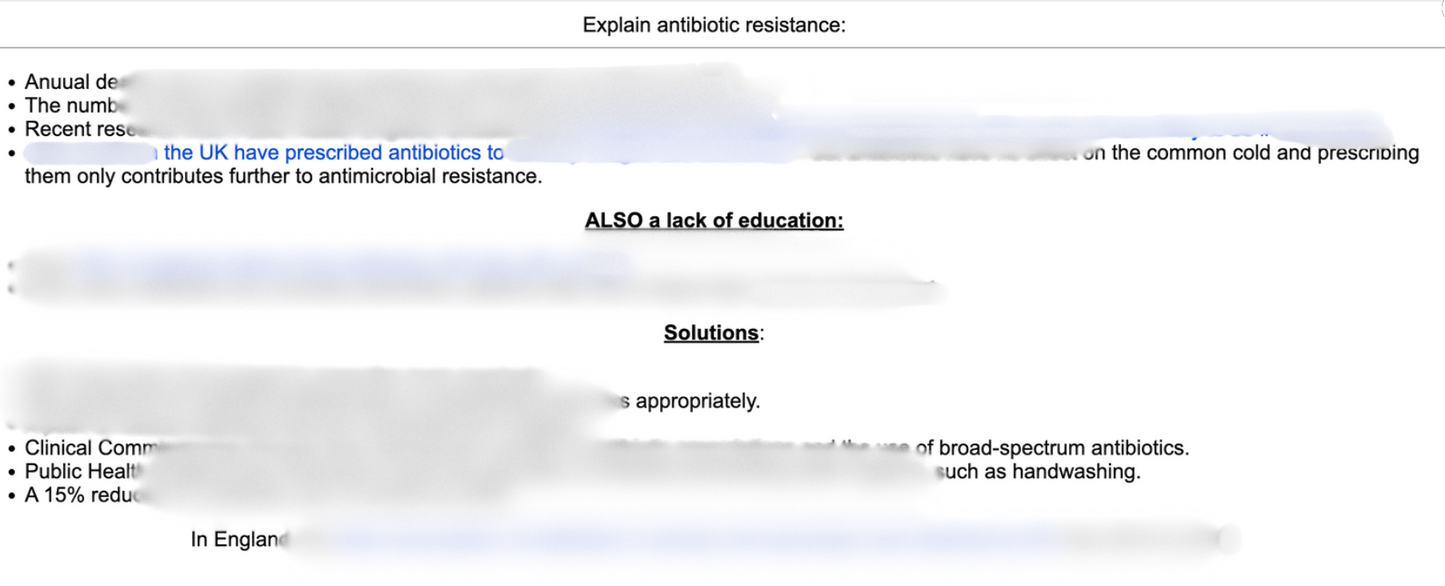Click the 'In Englan' paragraph start
1445x586 pixels.
(x=236, y=540)
